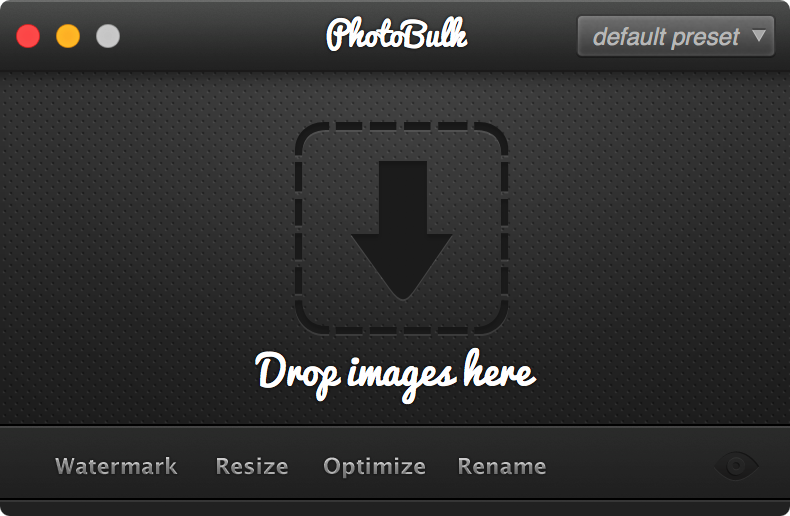Toggle the eye preview icon

pos(736,466)
